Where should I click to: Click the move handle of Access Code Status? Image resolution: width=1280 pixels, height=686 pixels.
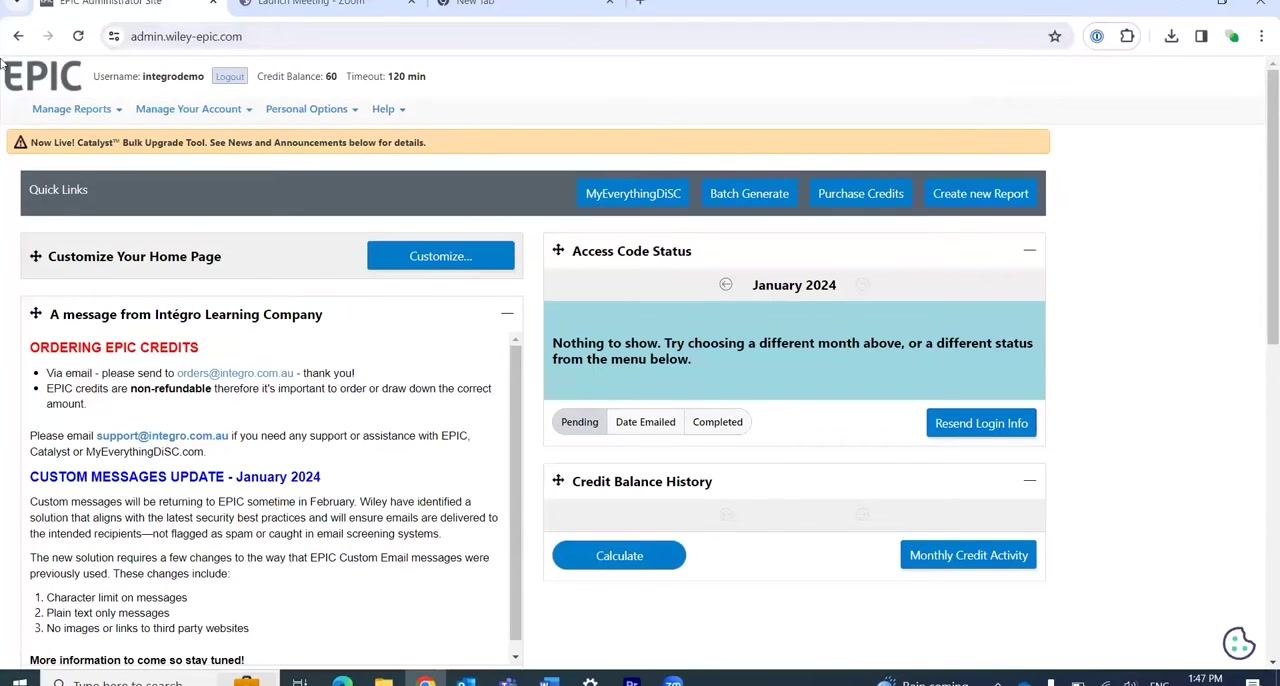tap(558, 250)
